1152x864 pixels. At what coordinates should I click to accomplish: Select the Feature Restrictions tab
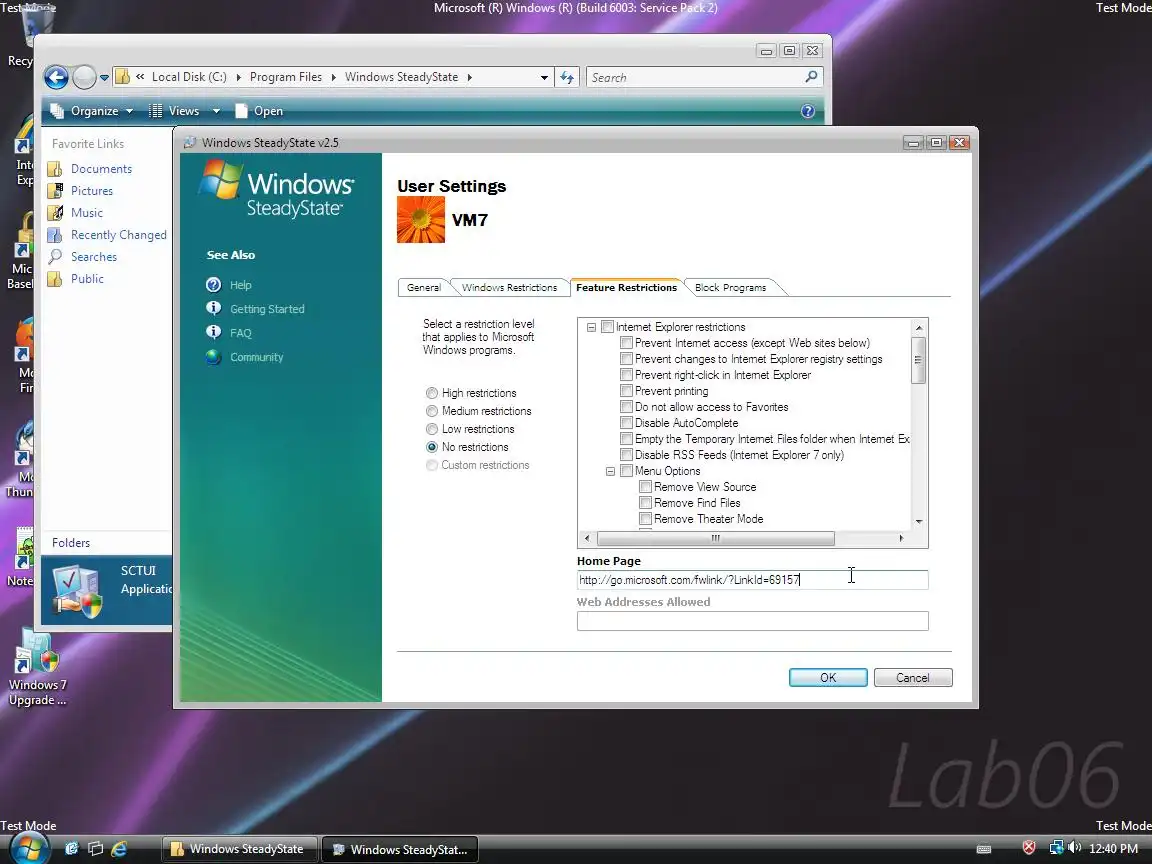tap(626, 287)
